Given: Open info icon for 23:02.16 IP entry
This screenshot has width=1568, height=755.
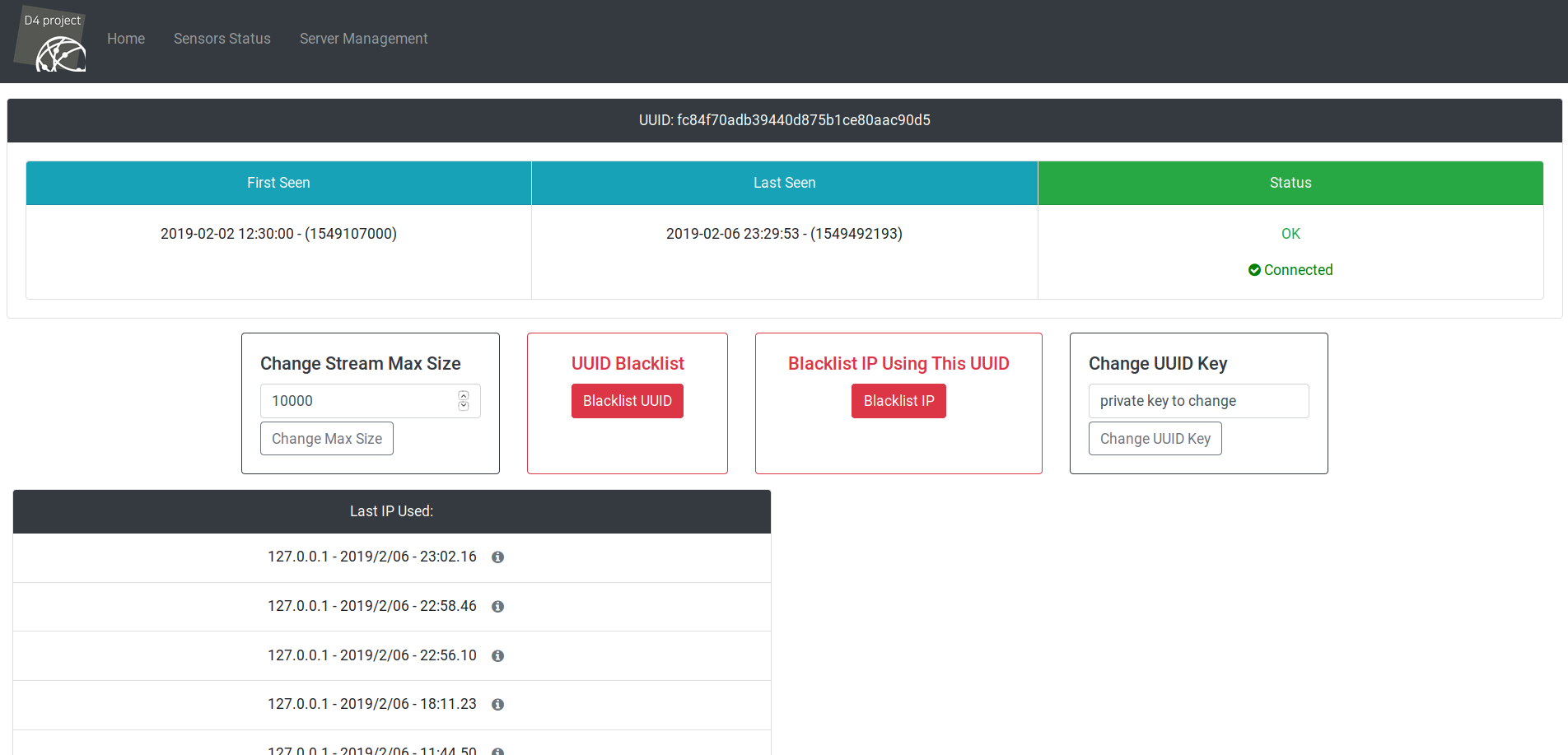Looking at the screenshot, I should (x=497, y=557).
